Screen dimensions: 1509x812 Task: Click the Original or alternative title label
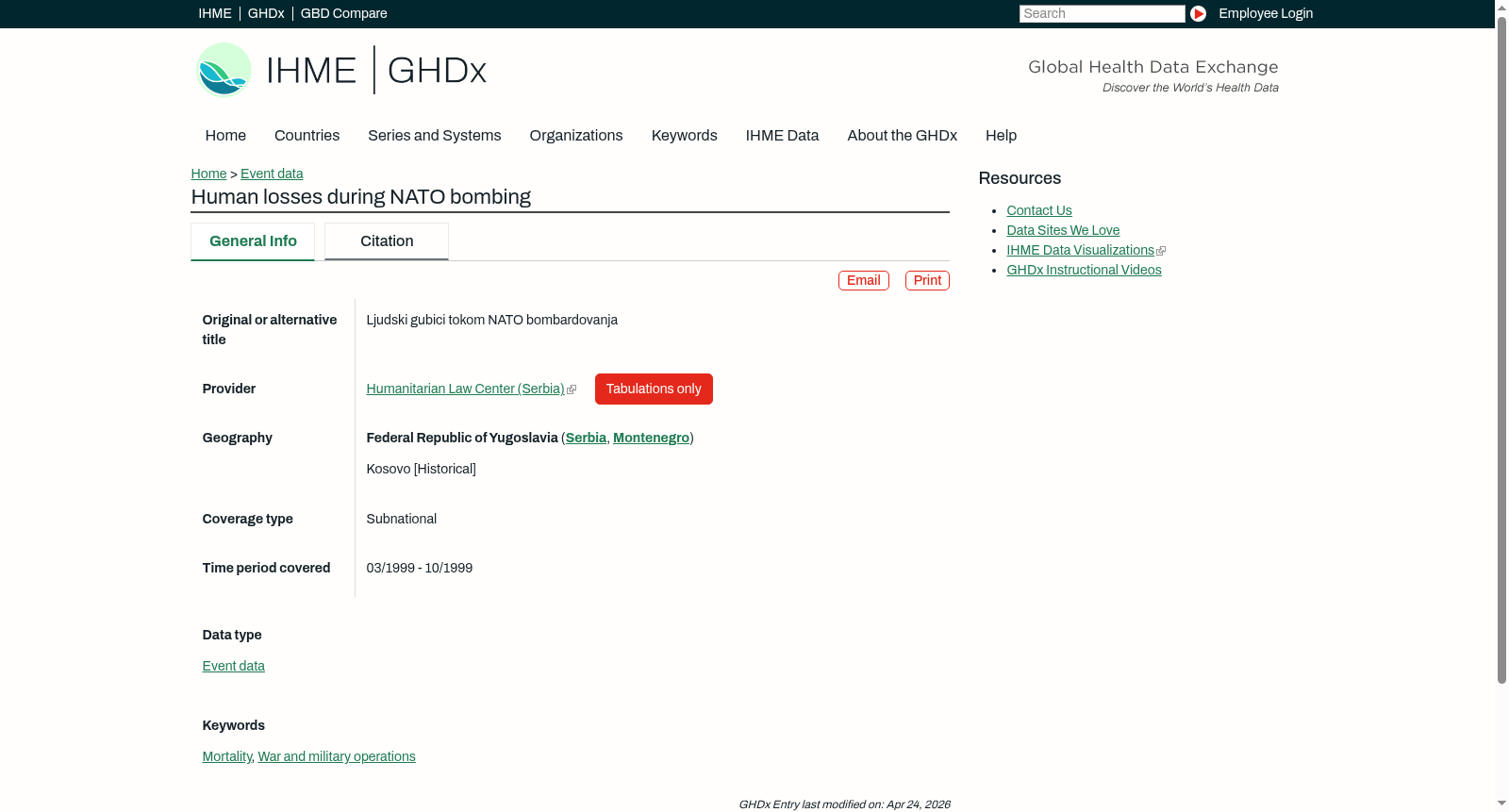coord(270,330)
